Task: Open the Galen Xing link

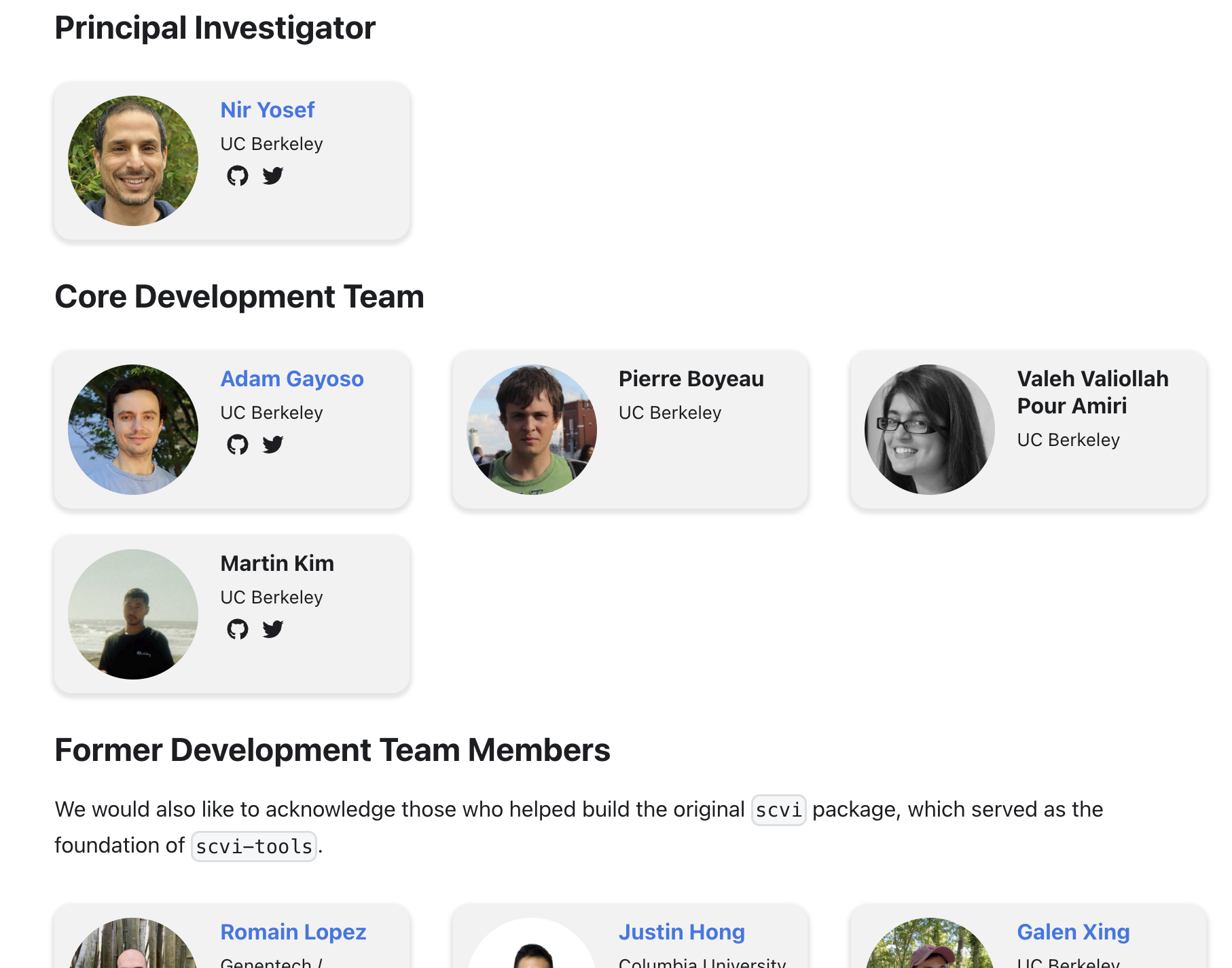Action: click(x=1072, y=932)
